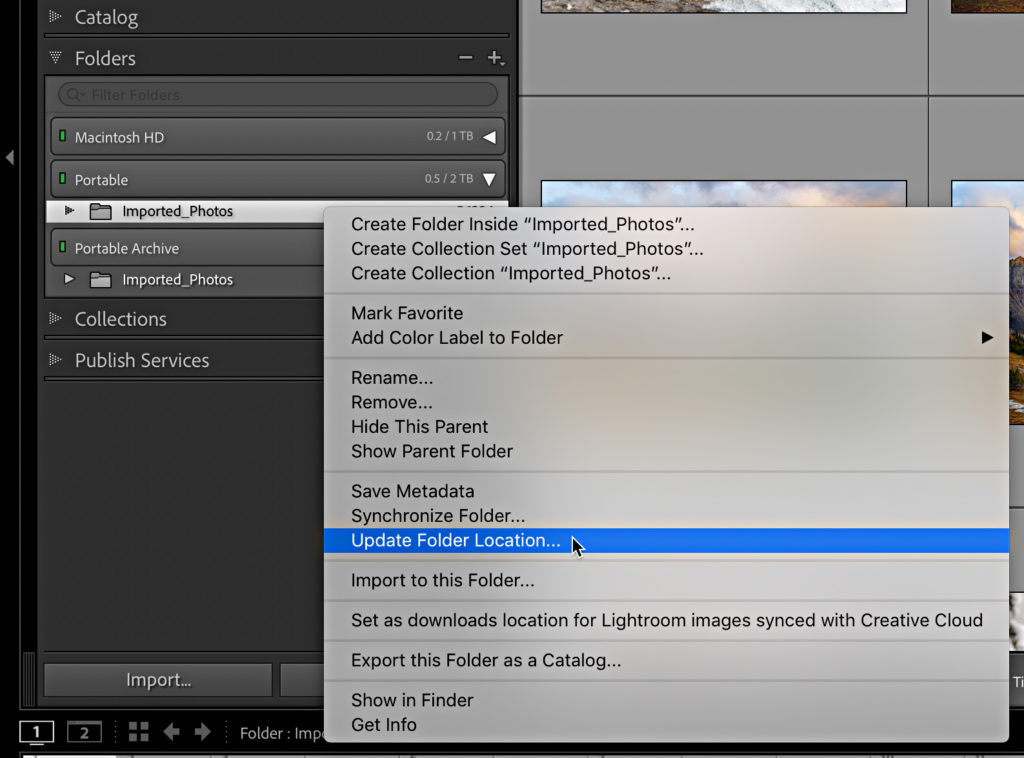
Task: Click the Go Back arrow in filmstrip bar
Action: pos(171,732)
